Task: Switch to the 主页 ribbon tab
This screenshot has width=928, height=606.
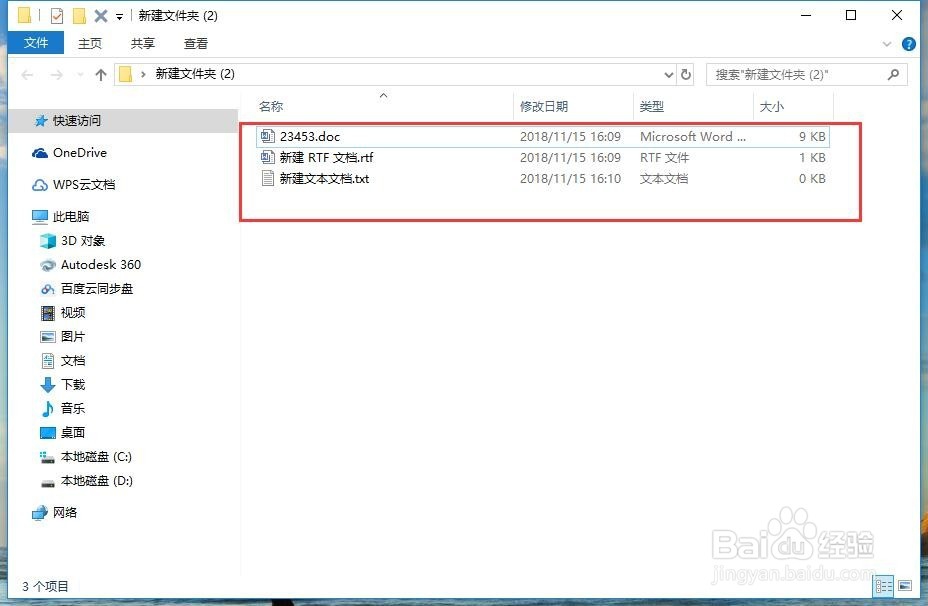Action: [89, 43]
